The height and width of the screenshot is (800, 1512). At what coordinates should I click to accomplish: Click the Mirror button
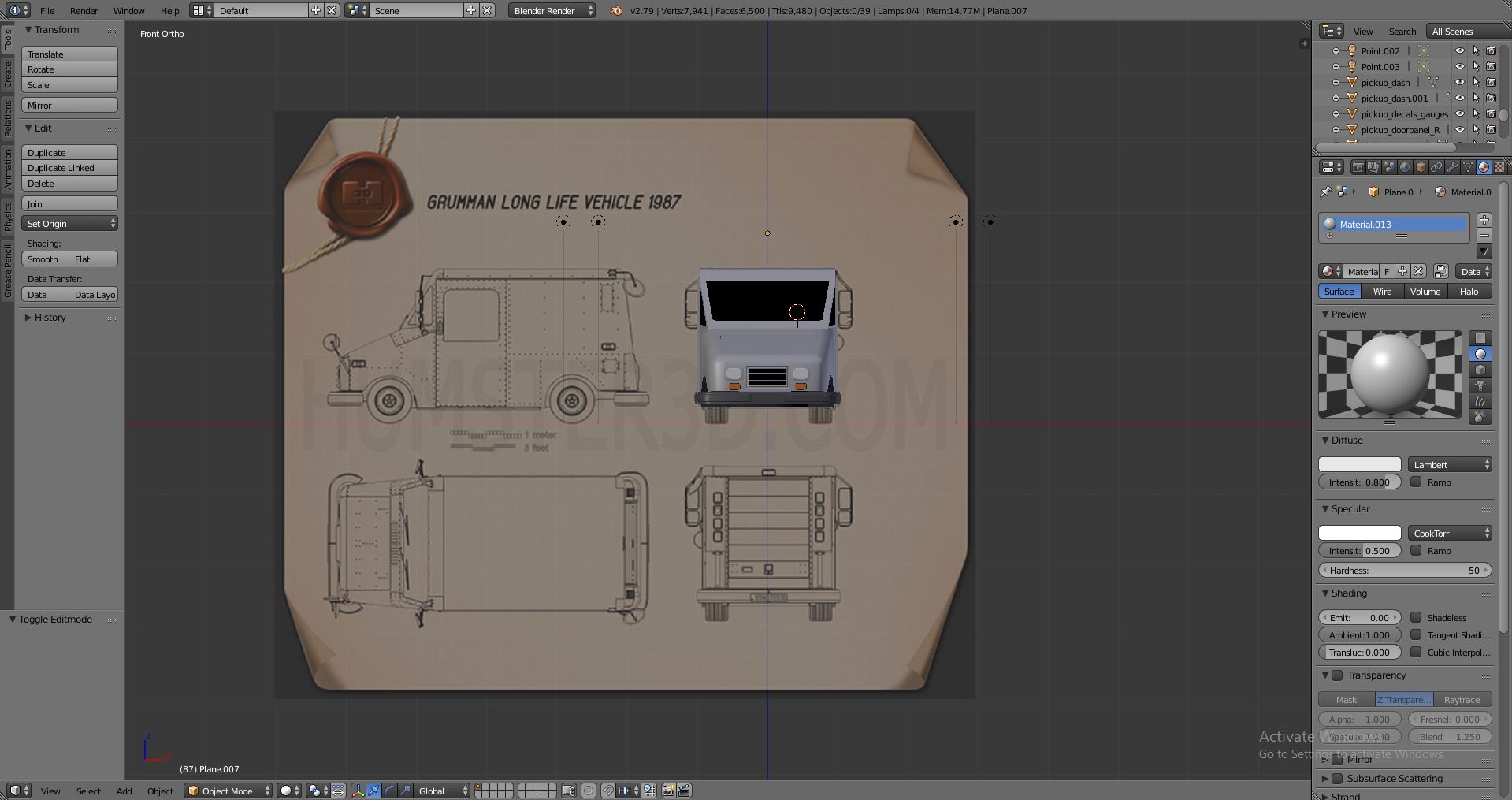pos(70,105)
